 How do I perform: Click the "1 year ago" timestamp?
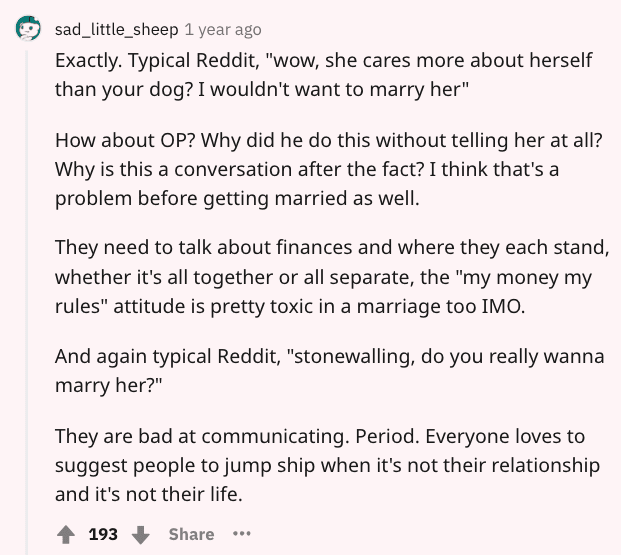[223, 29]
